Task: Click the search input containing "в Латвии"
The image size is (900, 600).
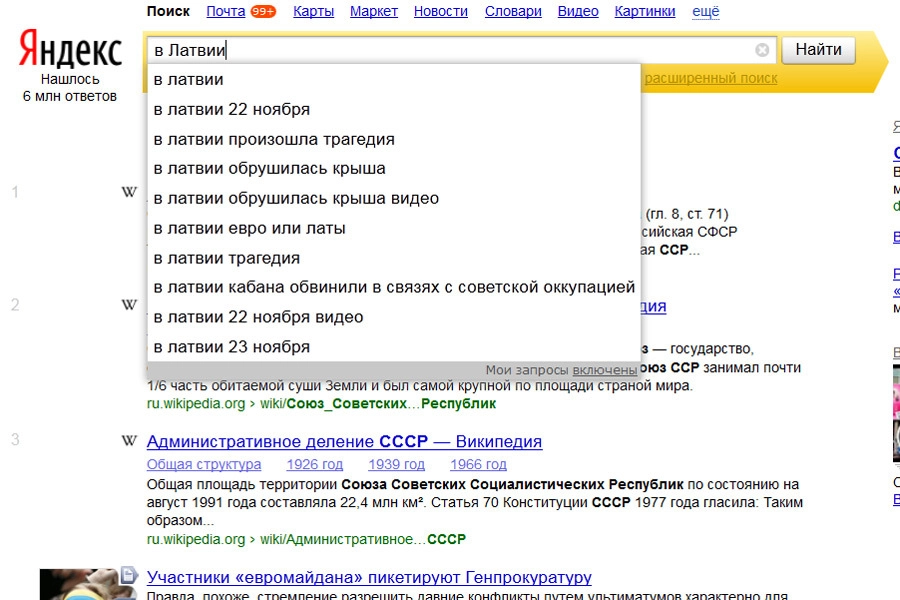Action: pyautogui.click(x=450, y=50)
